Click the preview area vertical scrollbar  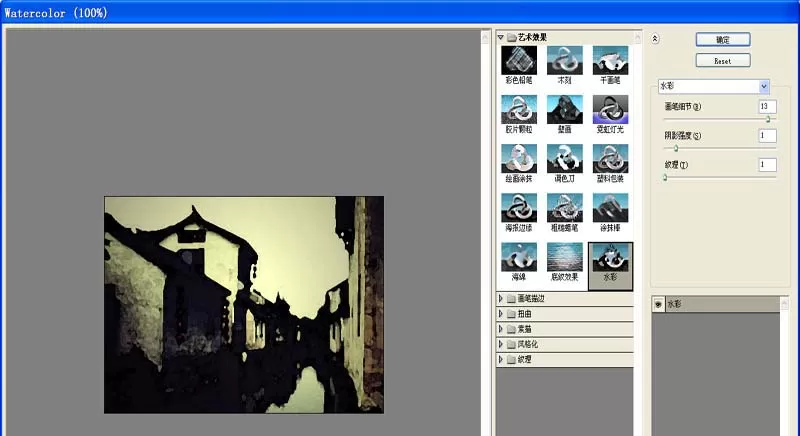(485, 233)
